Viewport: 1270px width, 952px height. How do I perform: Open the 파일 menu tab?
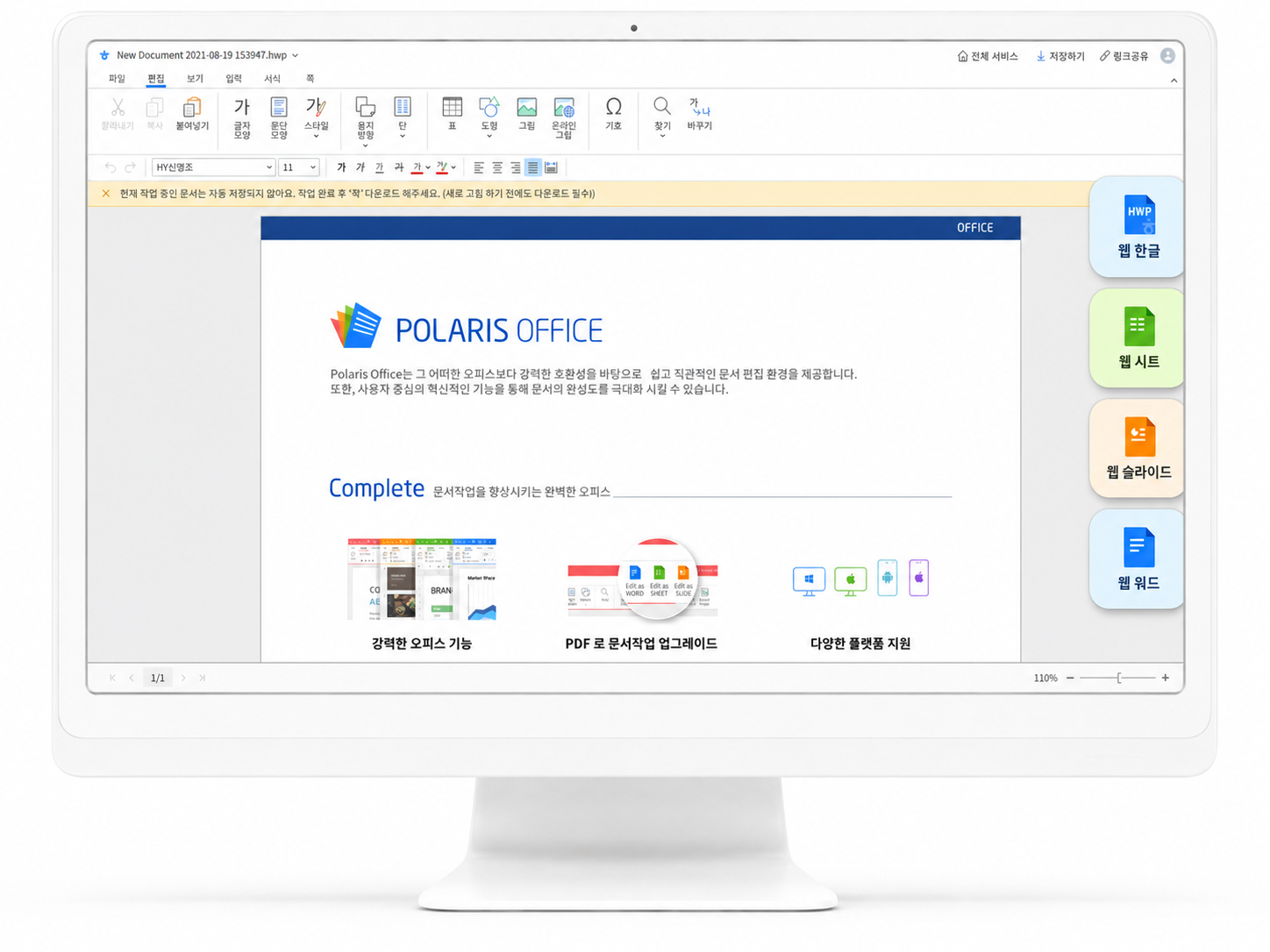(117, 79)
